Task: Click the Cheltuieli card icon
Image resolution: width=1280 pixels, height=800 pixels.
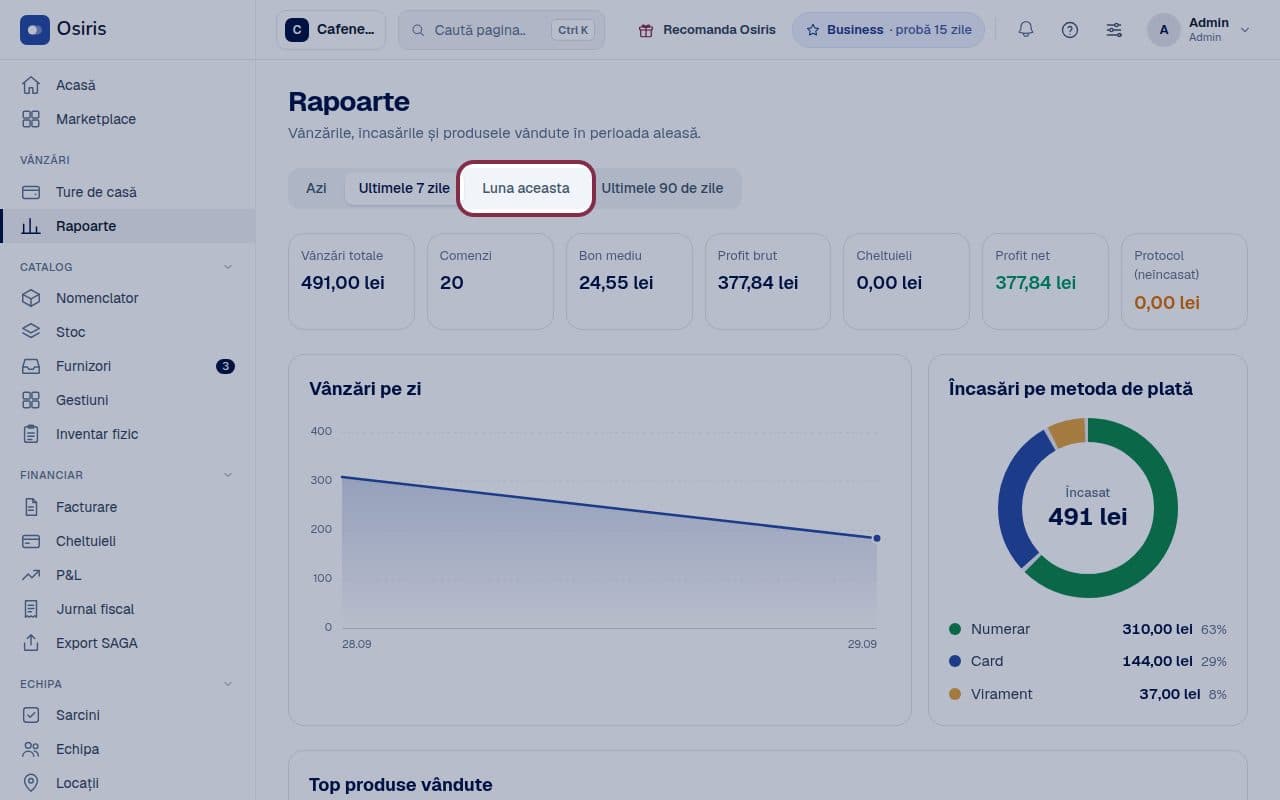Action: [x=31, y=541]
